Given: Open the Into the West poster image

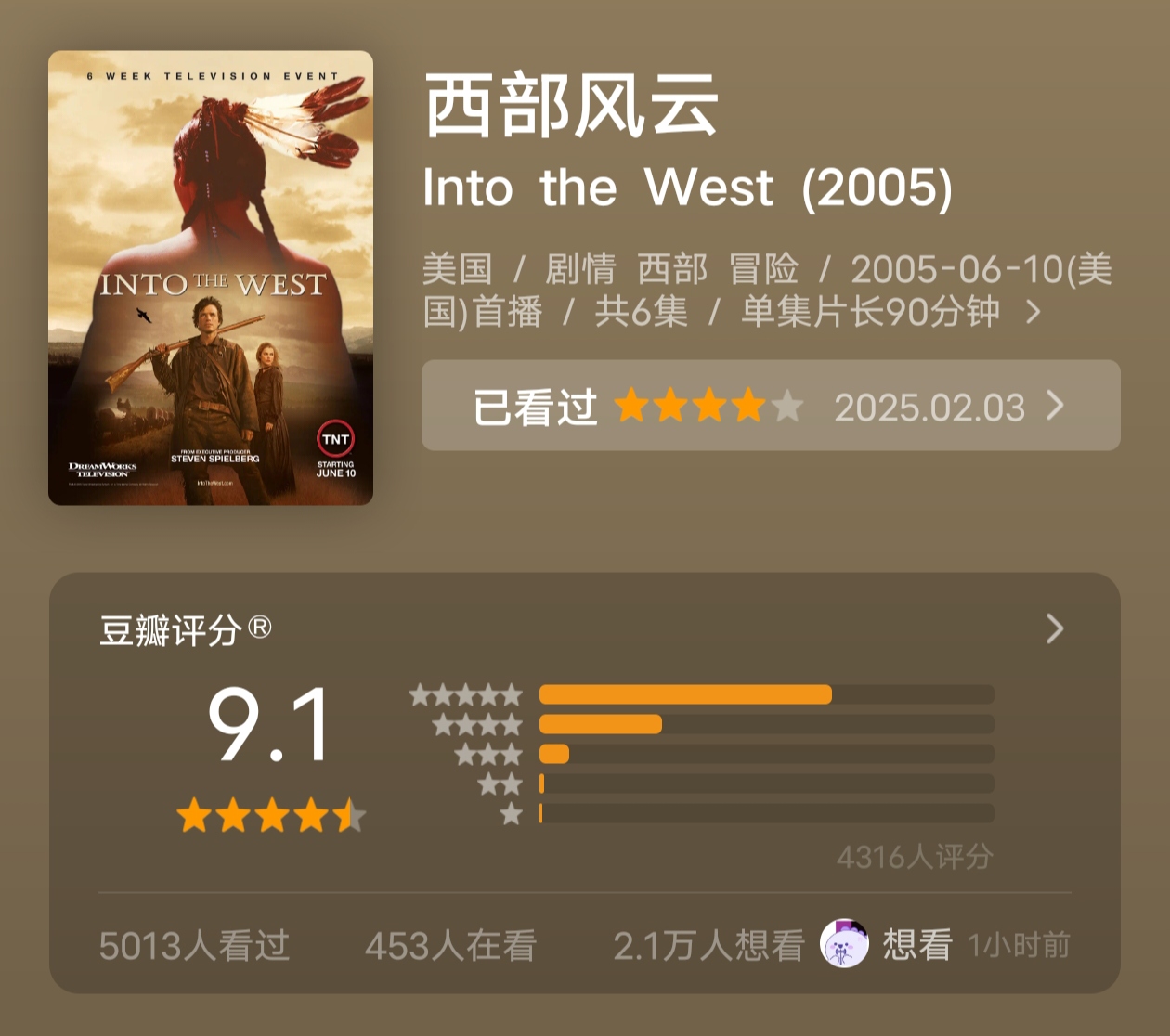Looking at the screenshot, I should click(211, 278).
